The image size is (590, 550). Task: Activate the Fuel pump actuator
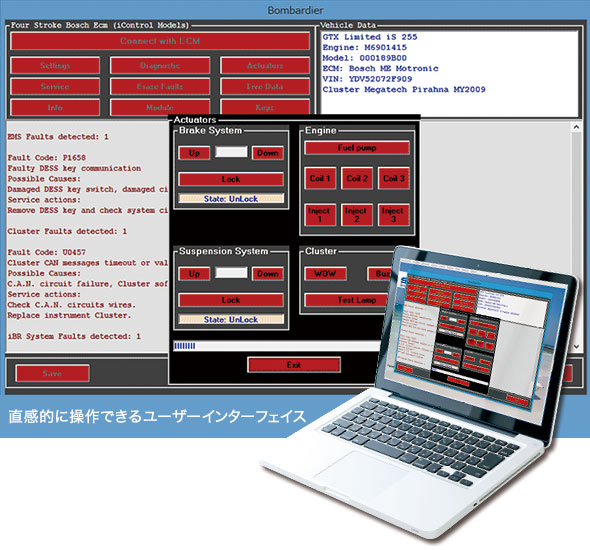[357, 148]
